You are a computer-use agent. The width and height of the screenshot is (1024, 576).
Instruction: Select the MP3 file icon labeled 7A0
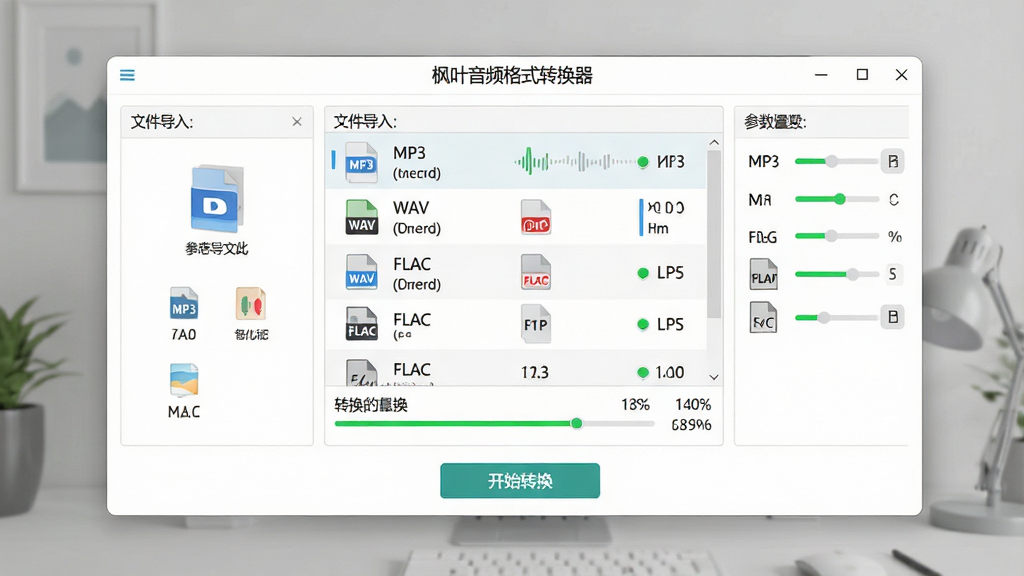pos(184,304)
